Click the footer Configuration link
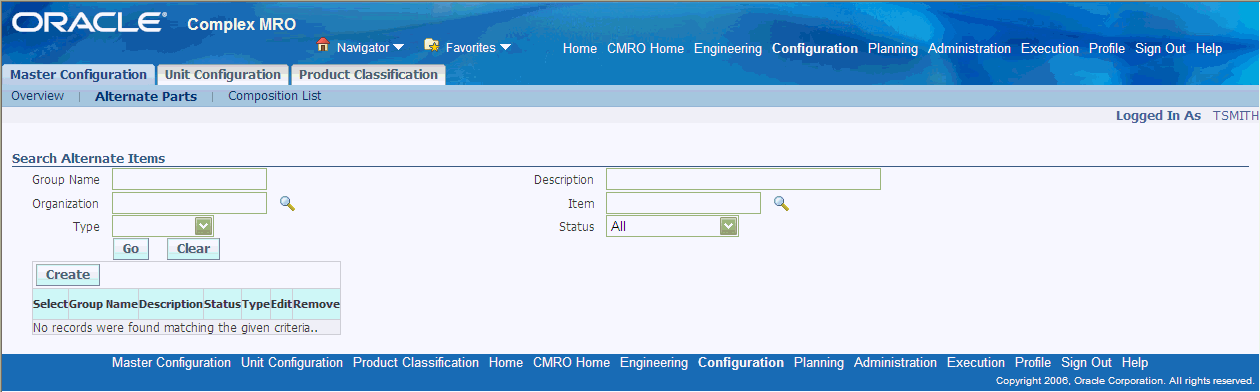The height and width of the screenshot is (392, 1260). [741, 363]
